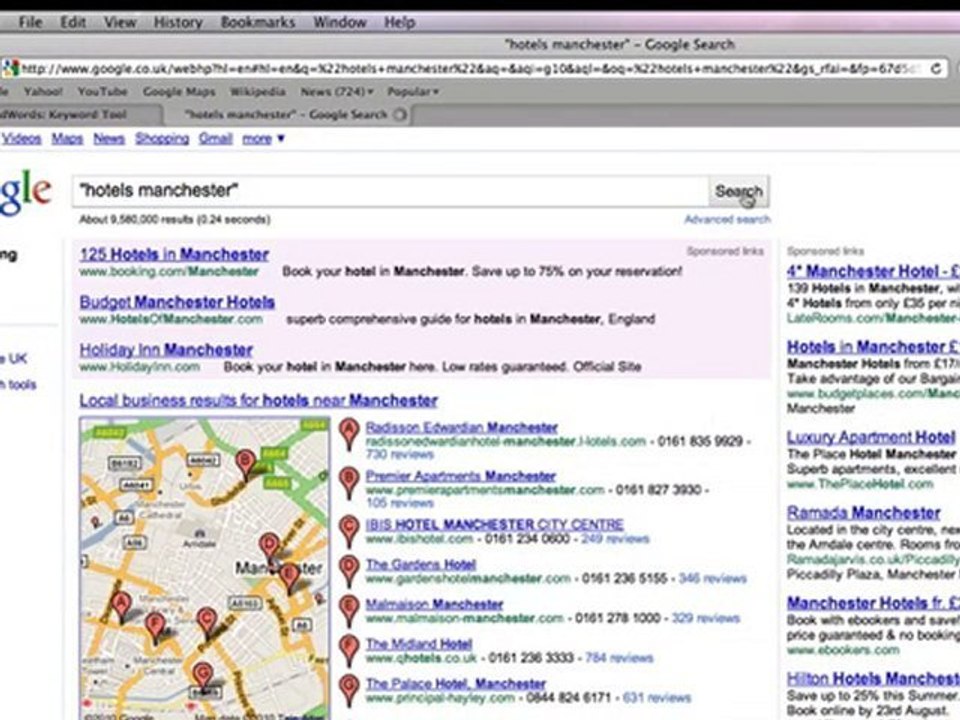Open the Google News link
Screen dimensions: 960x720
[109, 139]
